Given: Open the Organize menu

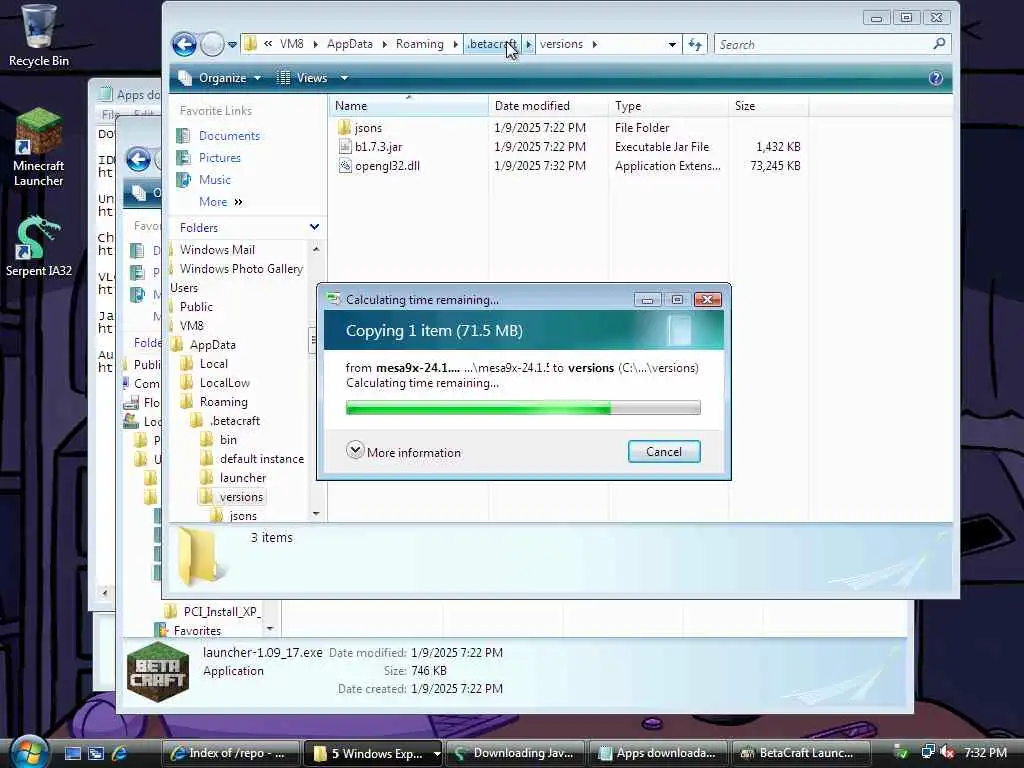Looking at the screenshot, I should 219,78.
